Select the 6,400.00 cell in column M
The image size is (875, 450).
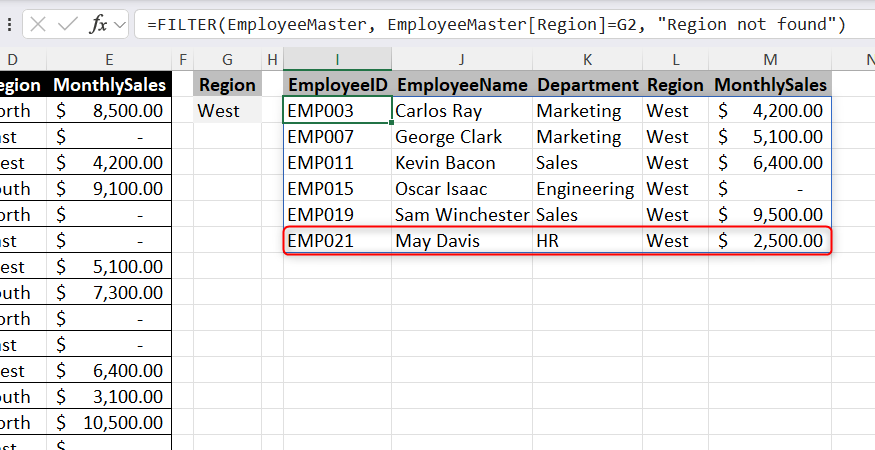[x=770, y=162]
